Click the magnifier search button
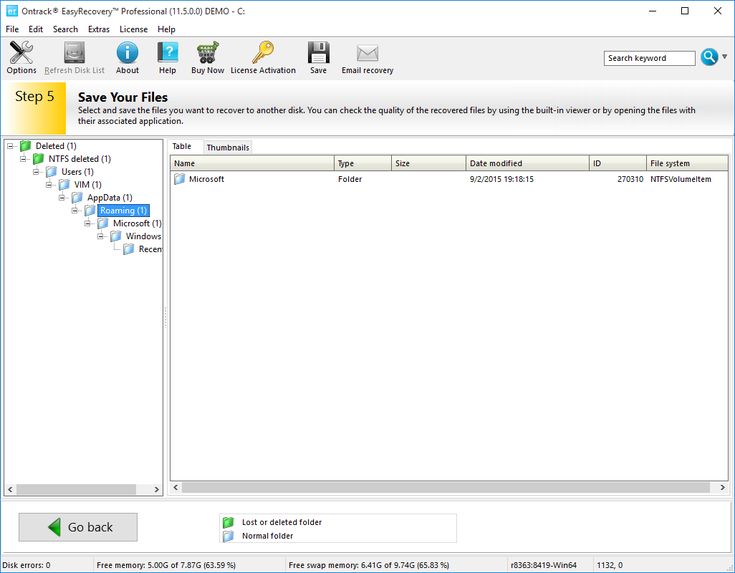The image size is (735, 573). pyautogui.click(x=709, y=57)
